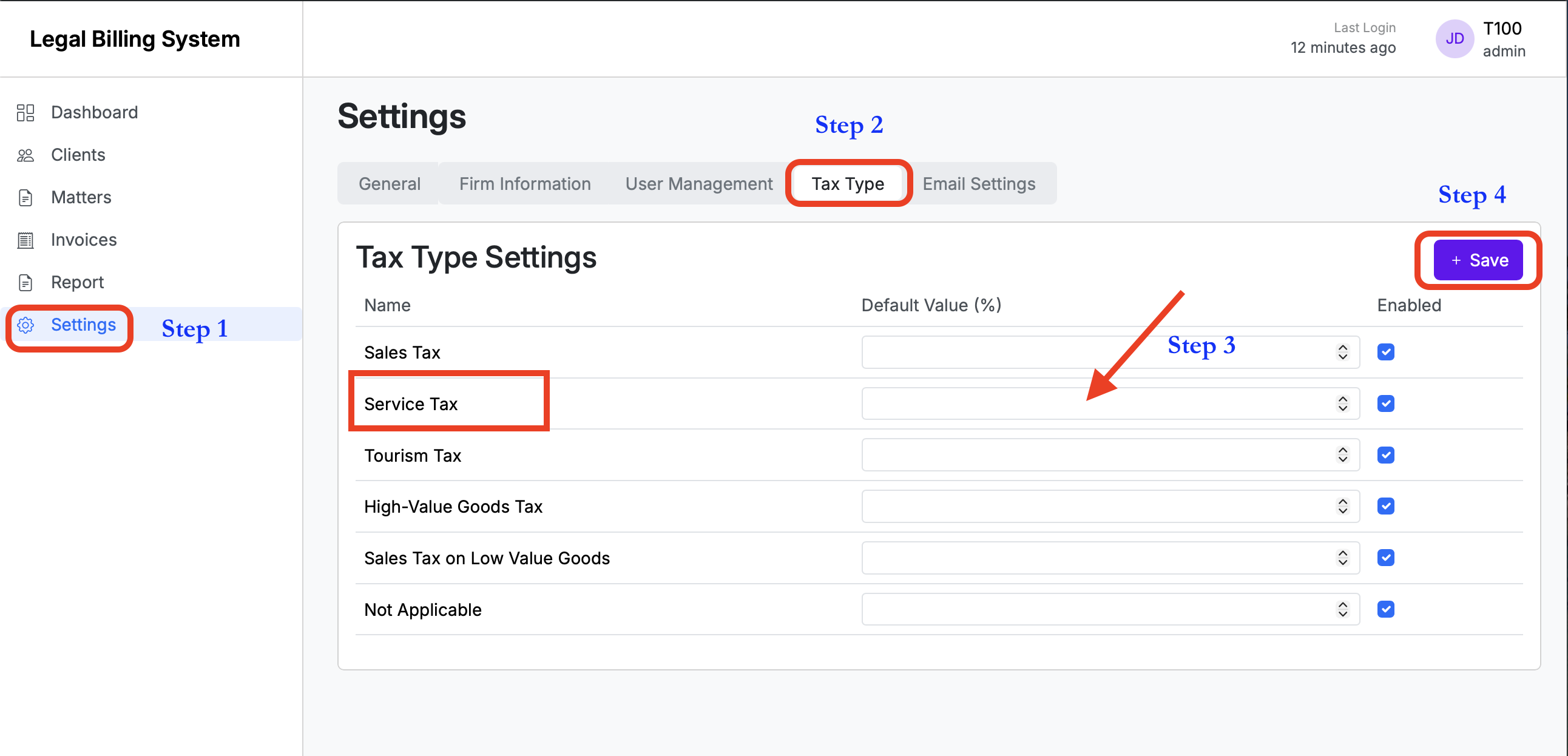This screenshot has height=756, width=1568.
Task: Select Settings in the sidebar
Action: (x=83, y=325)
